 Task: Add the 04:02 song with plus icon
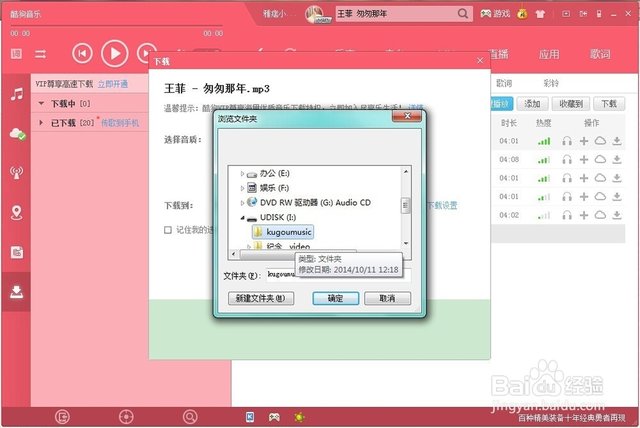584,215
